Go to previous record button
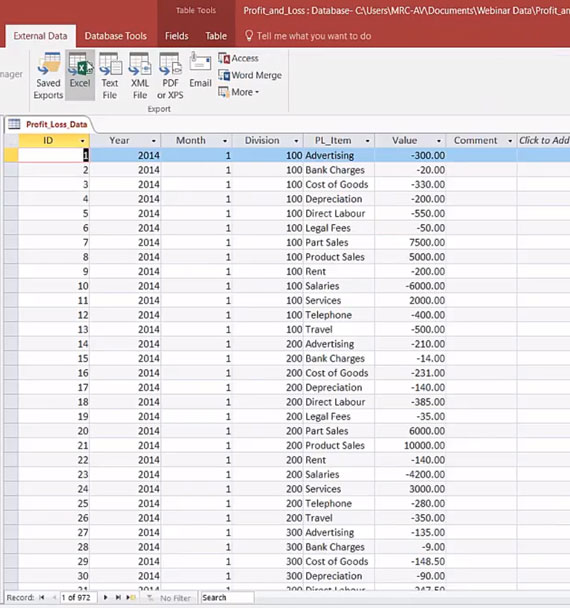Image resolution: width=570 pixels, height=608 pixels. point(54,598)
